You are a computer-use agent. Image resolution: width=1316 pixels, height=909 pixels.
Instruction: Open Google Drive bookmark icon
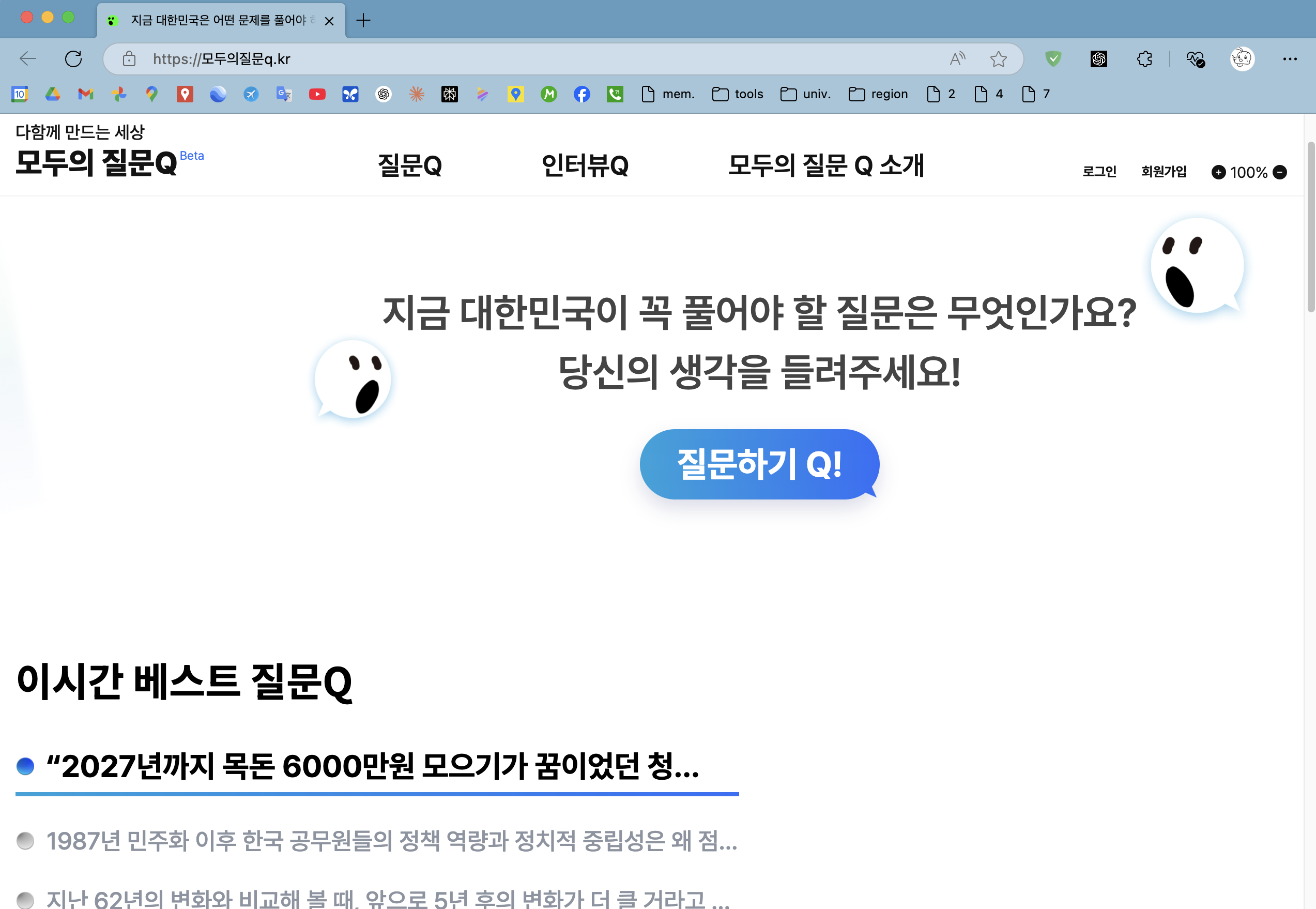click(x=53, y=94)
